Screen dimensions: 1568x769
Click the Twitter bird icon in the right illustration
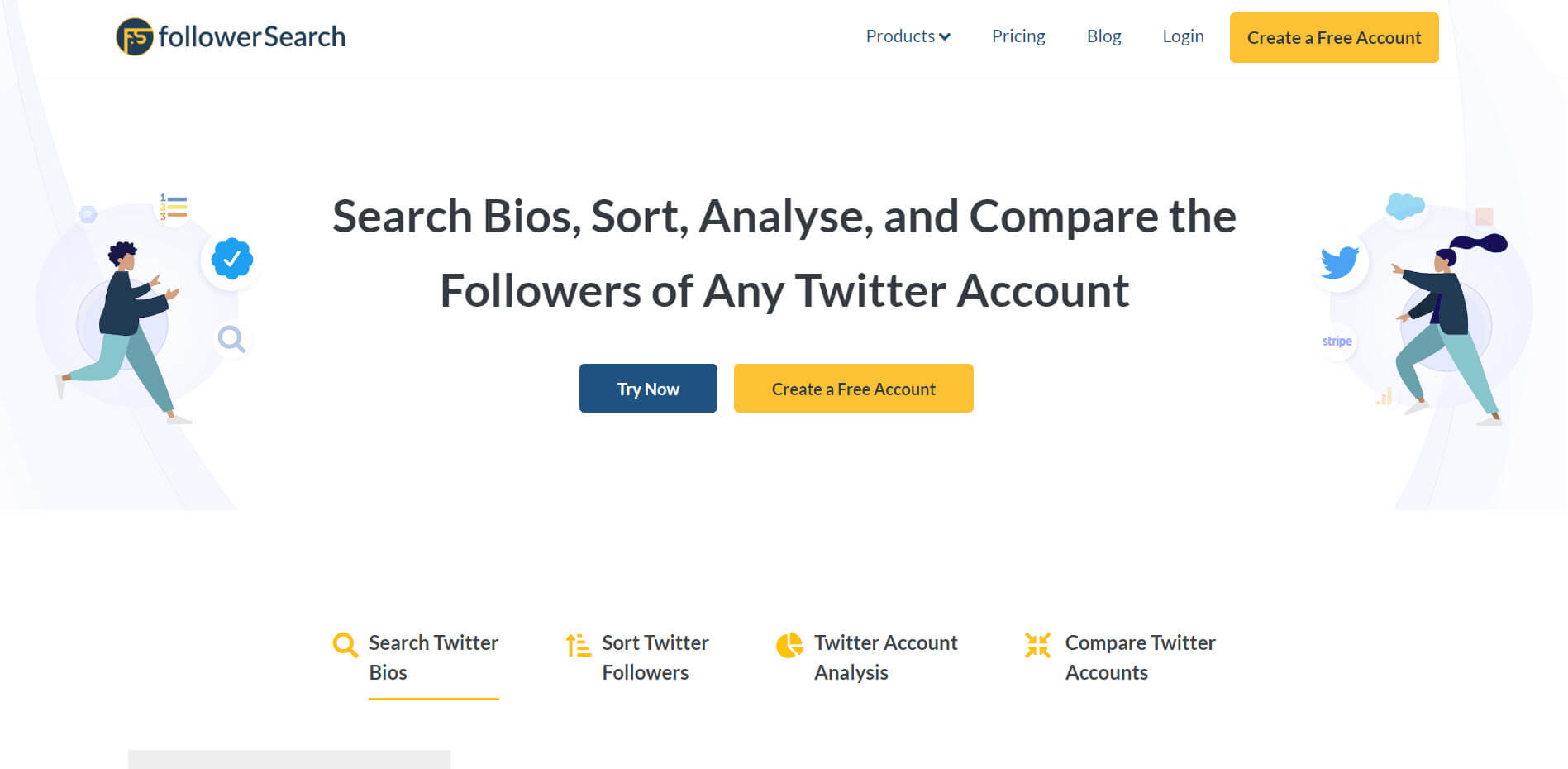tap(1339, 260)
